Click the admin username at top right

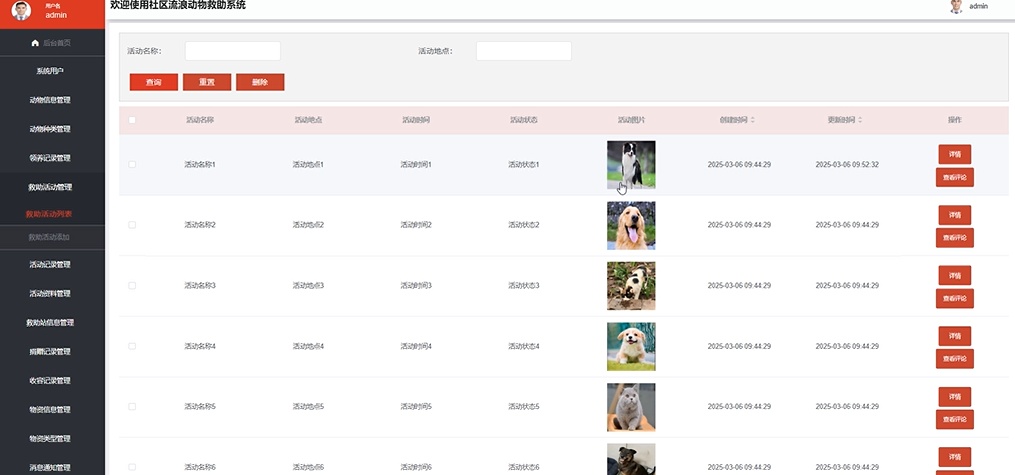(978, 6)
